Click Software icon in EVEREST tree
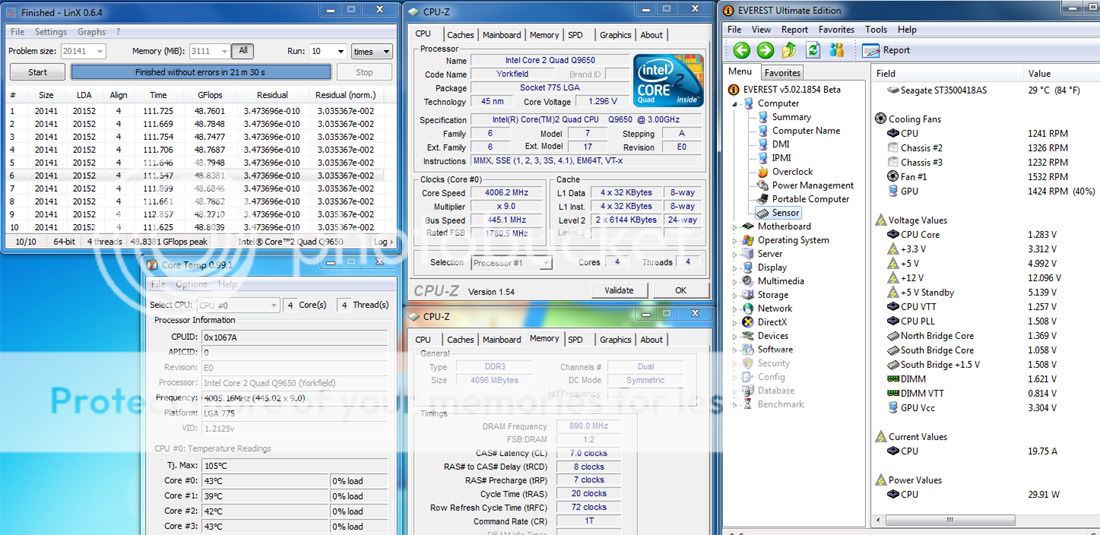 tap(748, 350)
